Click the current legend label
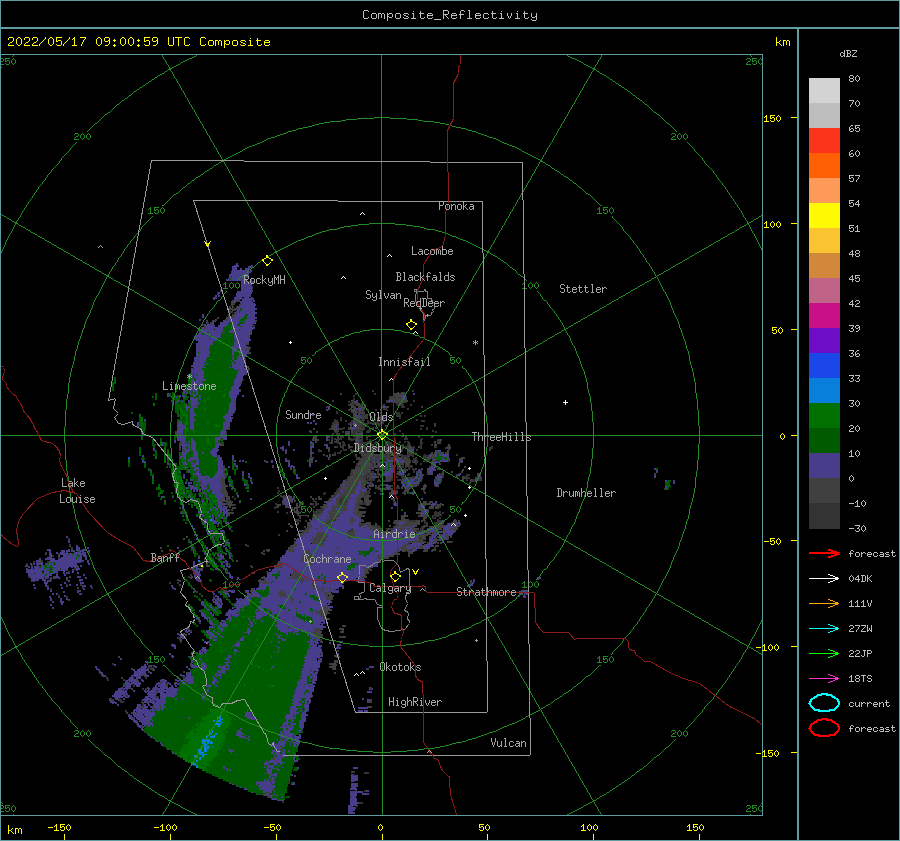Screen dimensions: 900x841 tap(869, 703)
